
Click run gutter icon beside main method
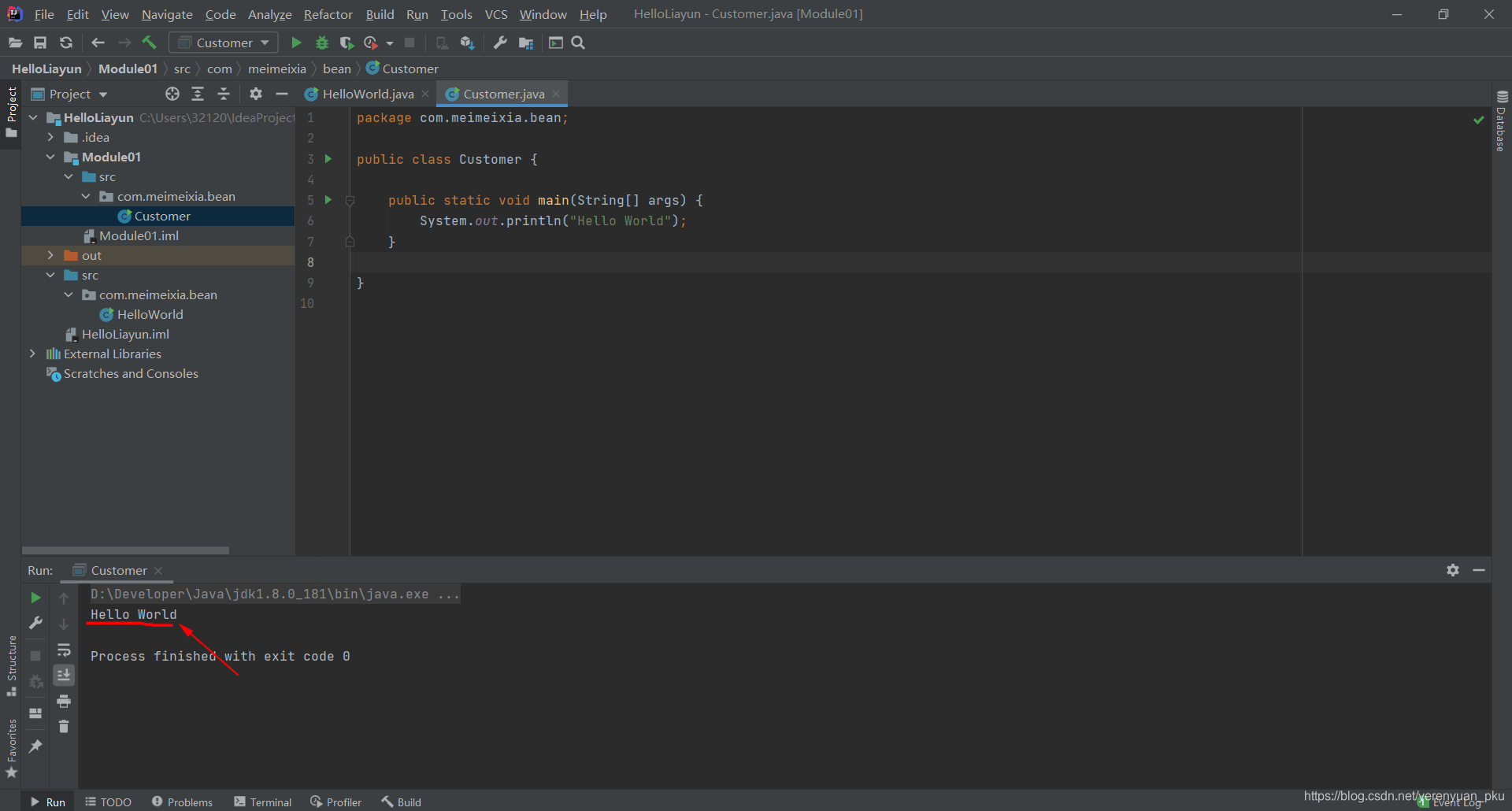coord(328,200)
